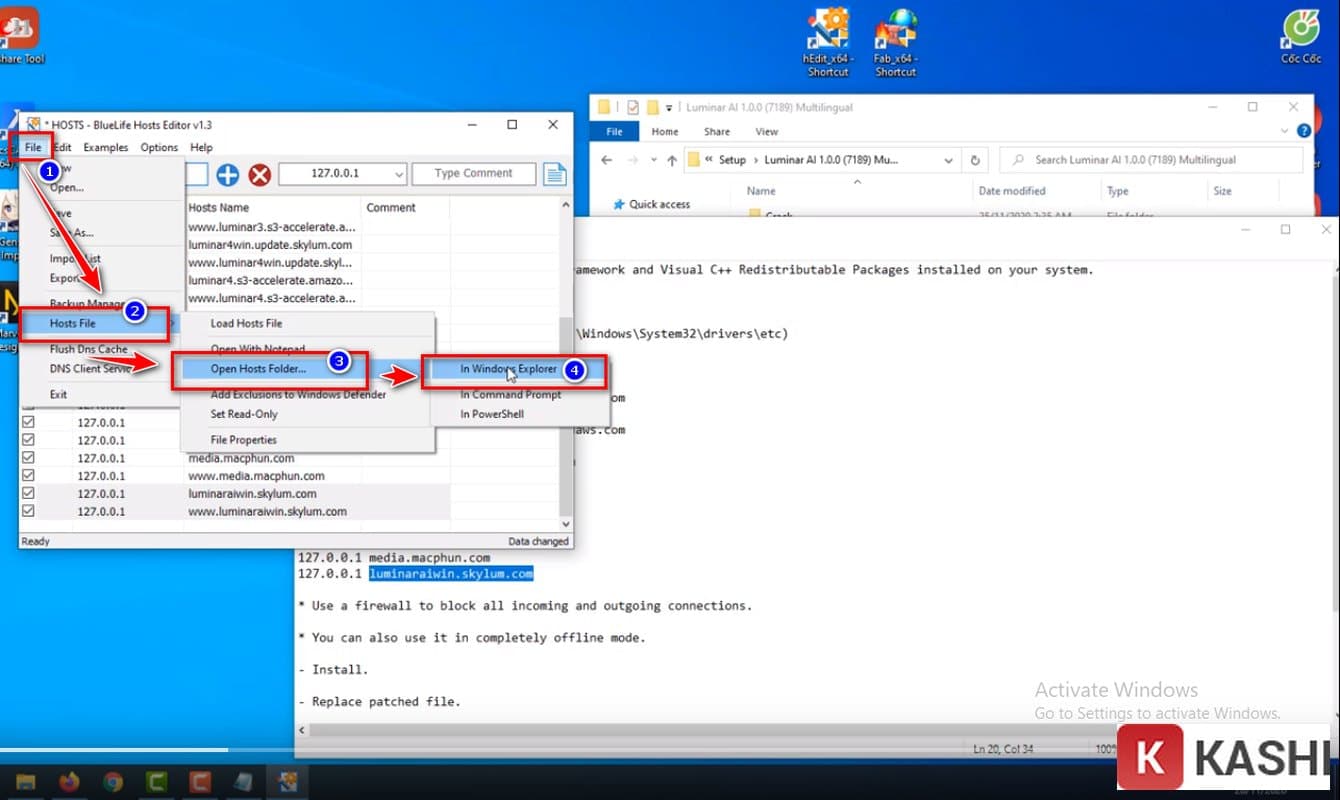This screenshot has width=1340, height=800.
Task: Open the Share tab in Explorer
Action: click(x=717, y=131)
